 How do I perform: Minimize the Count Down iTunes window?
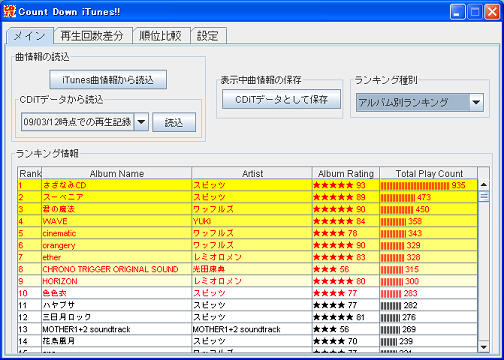click(457, 12)
